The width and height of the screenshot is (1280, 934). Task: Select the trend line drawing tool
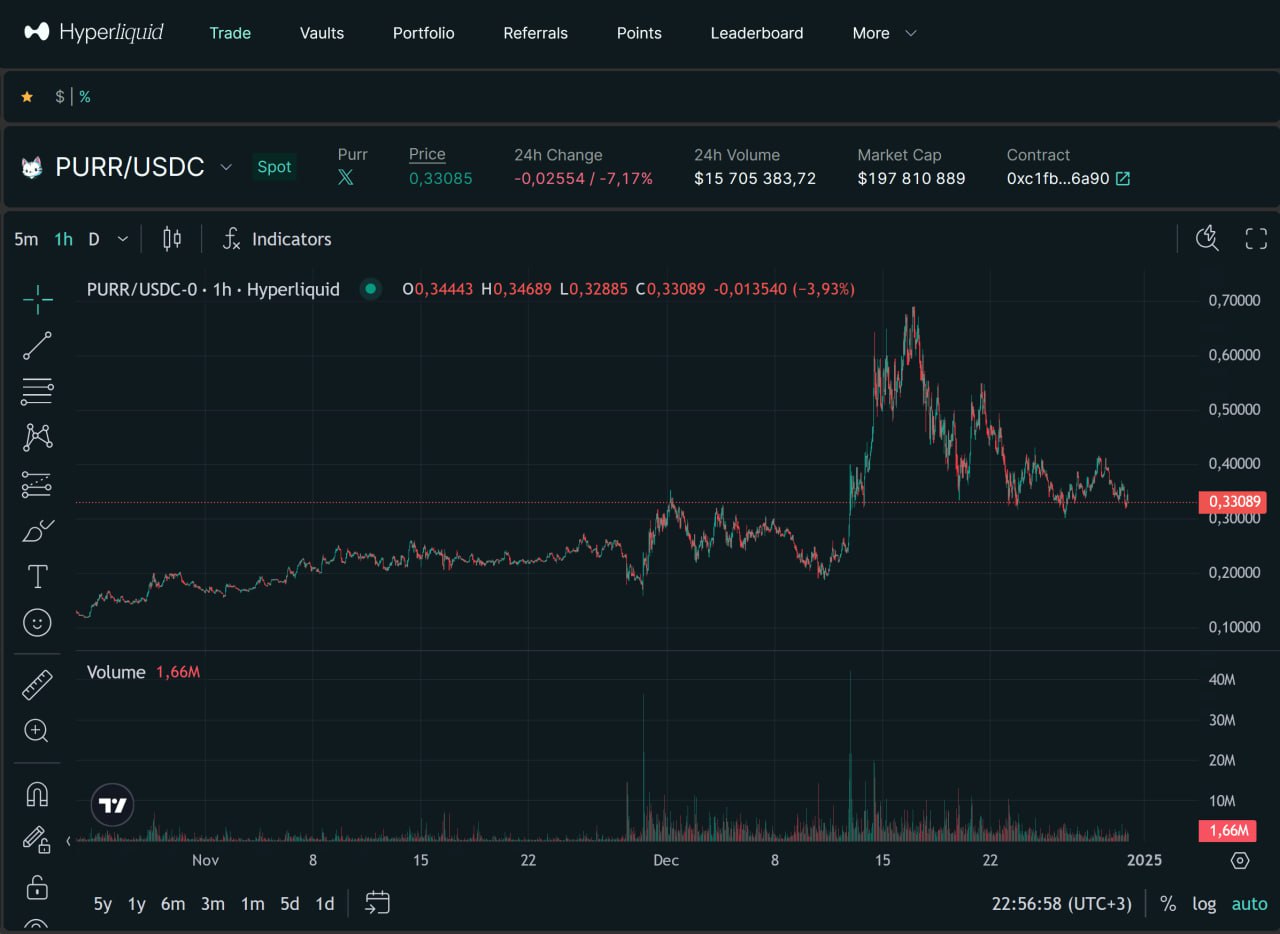[37, 345]
